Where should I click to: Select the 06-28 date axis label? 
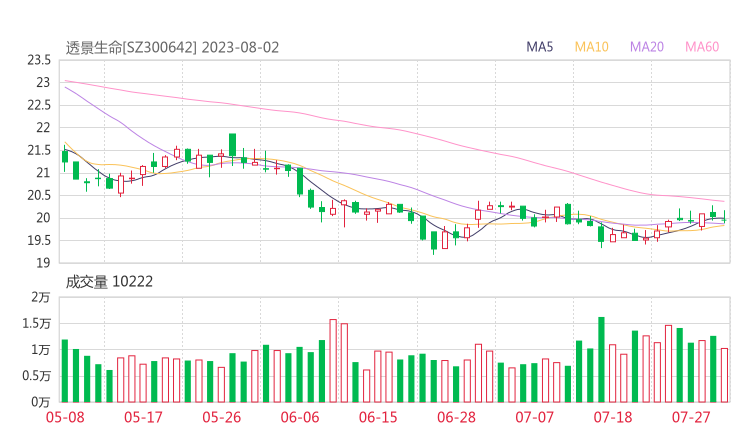(x=456, y=417)
